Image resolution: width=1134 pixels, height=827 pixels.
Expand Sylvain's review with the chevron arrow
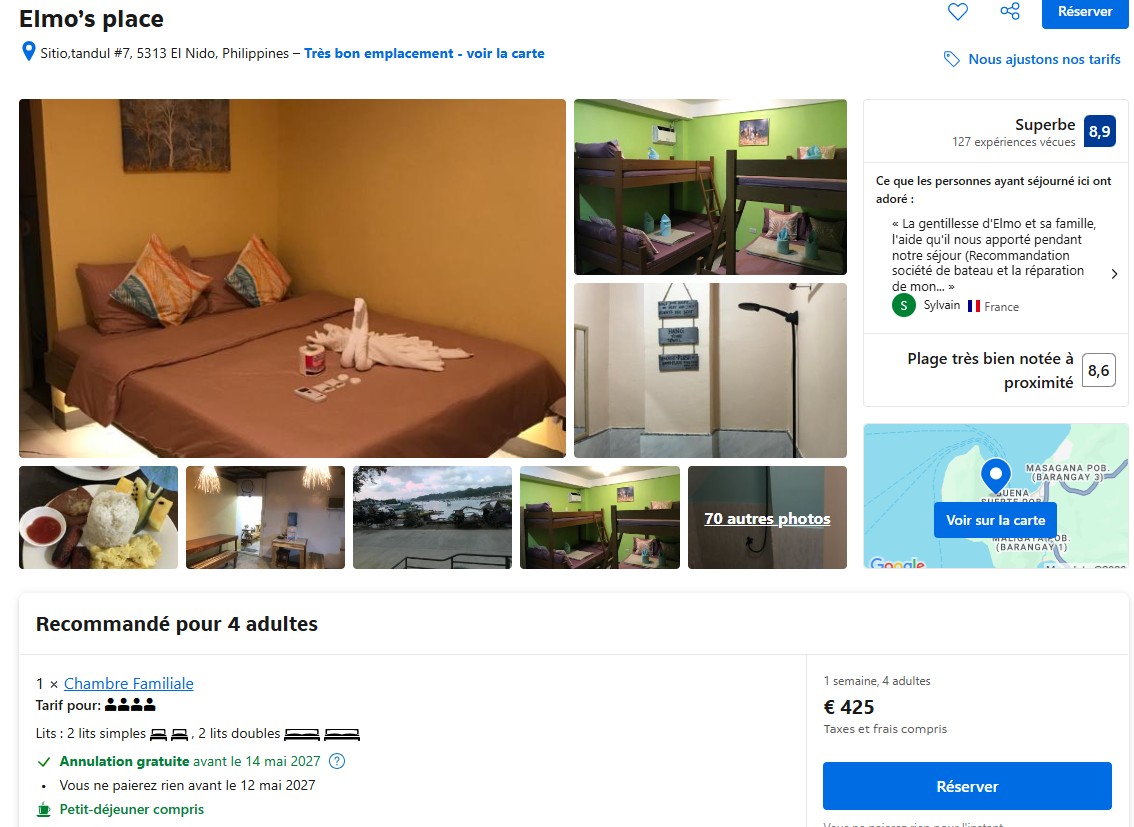[1114, 274]
